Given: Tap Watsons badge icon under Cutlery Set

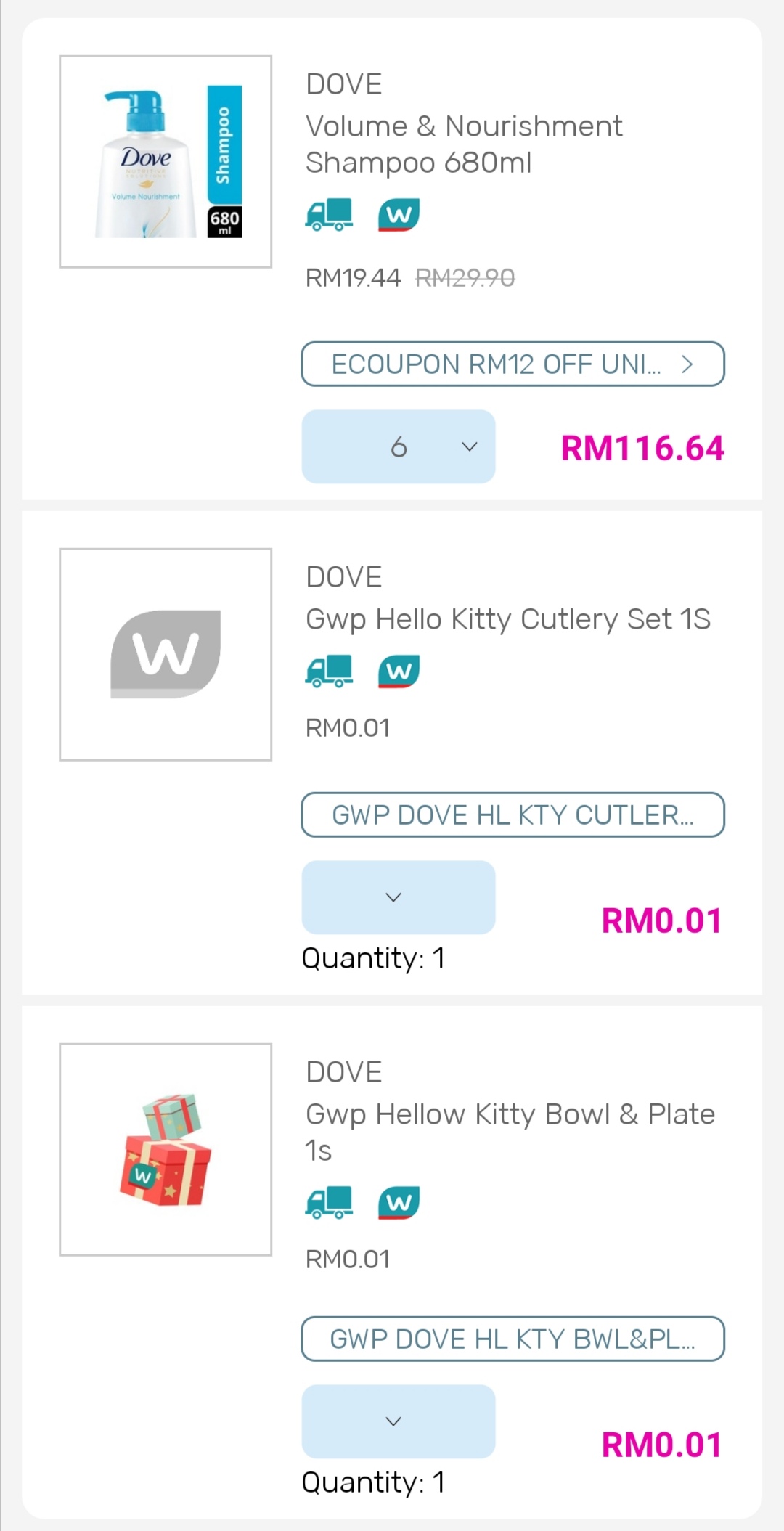Looking at the screenshot, I should click(399, 671).
